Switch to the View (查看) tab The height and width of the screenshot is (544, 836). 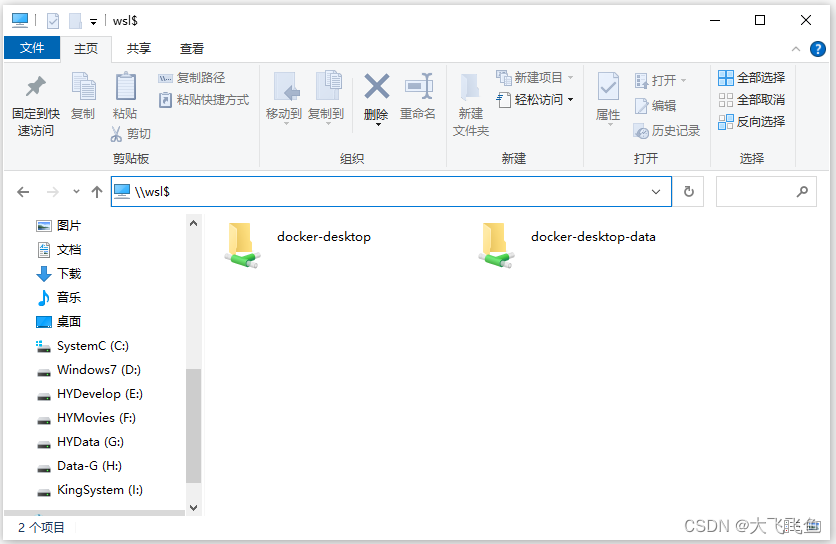point(192,49)
